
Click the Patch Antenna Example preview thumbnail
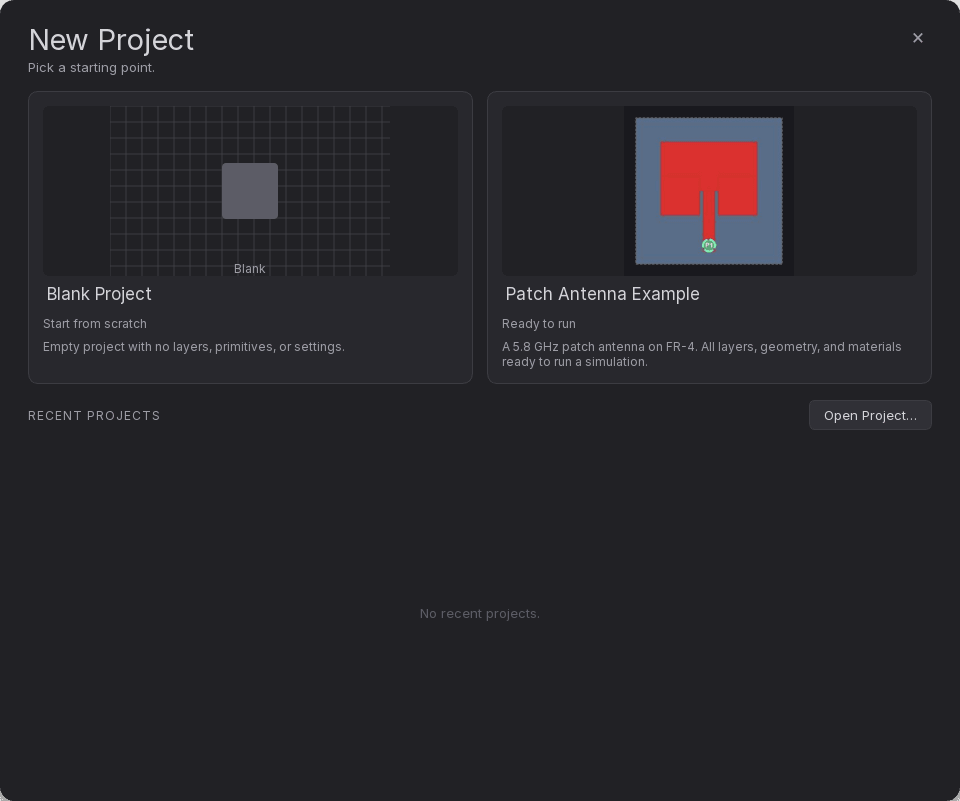click(709, 191)
